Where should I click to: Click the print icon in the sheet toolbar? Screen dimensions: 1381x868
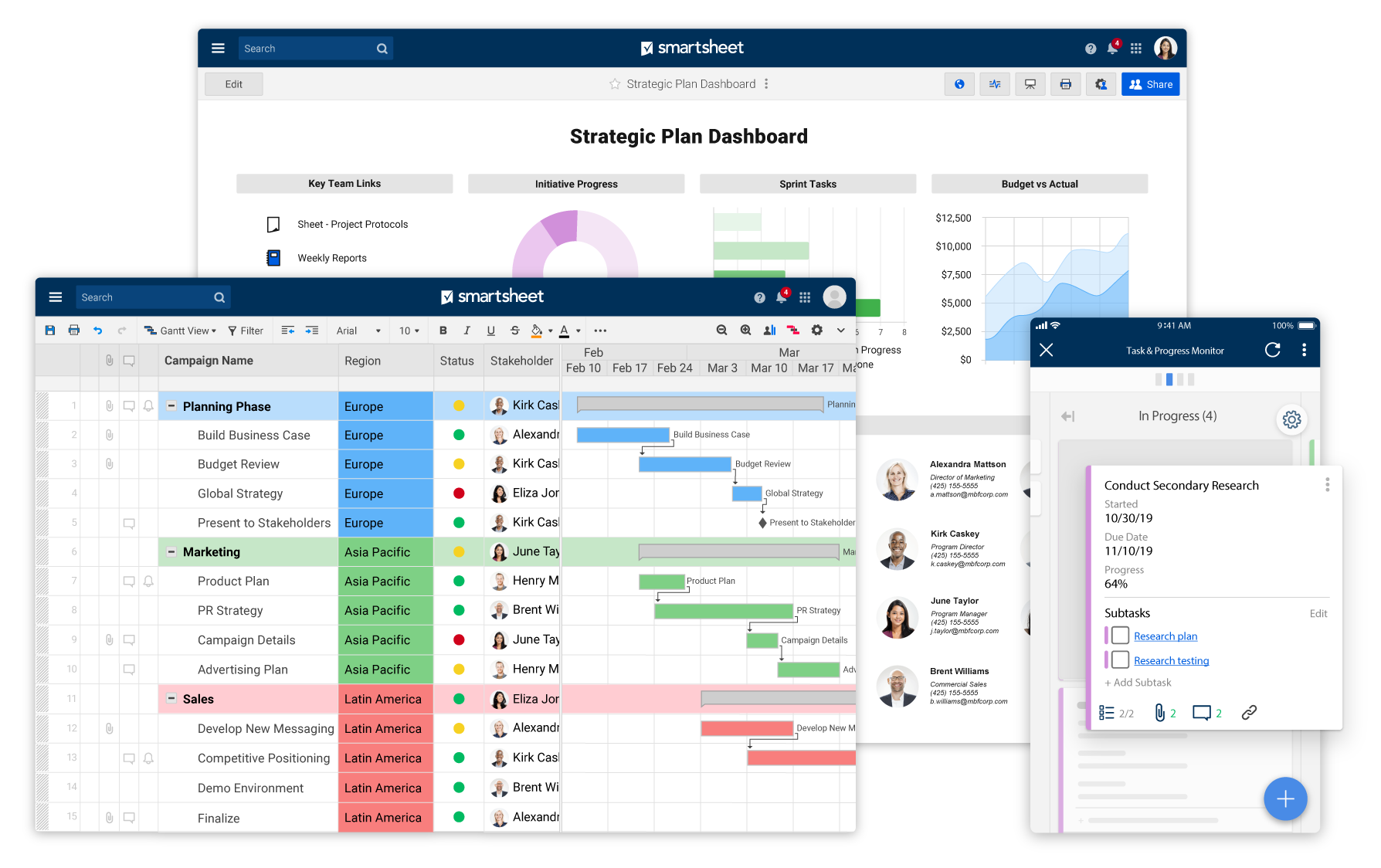[x=74, y=330]
